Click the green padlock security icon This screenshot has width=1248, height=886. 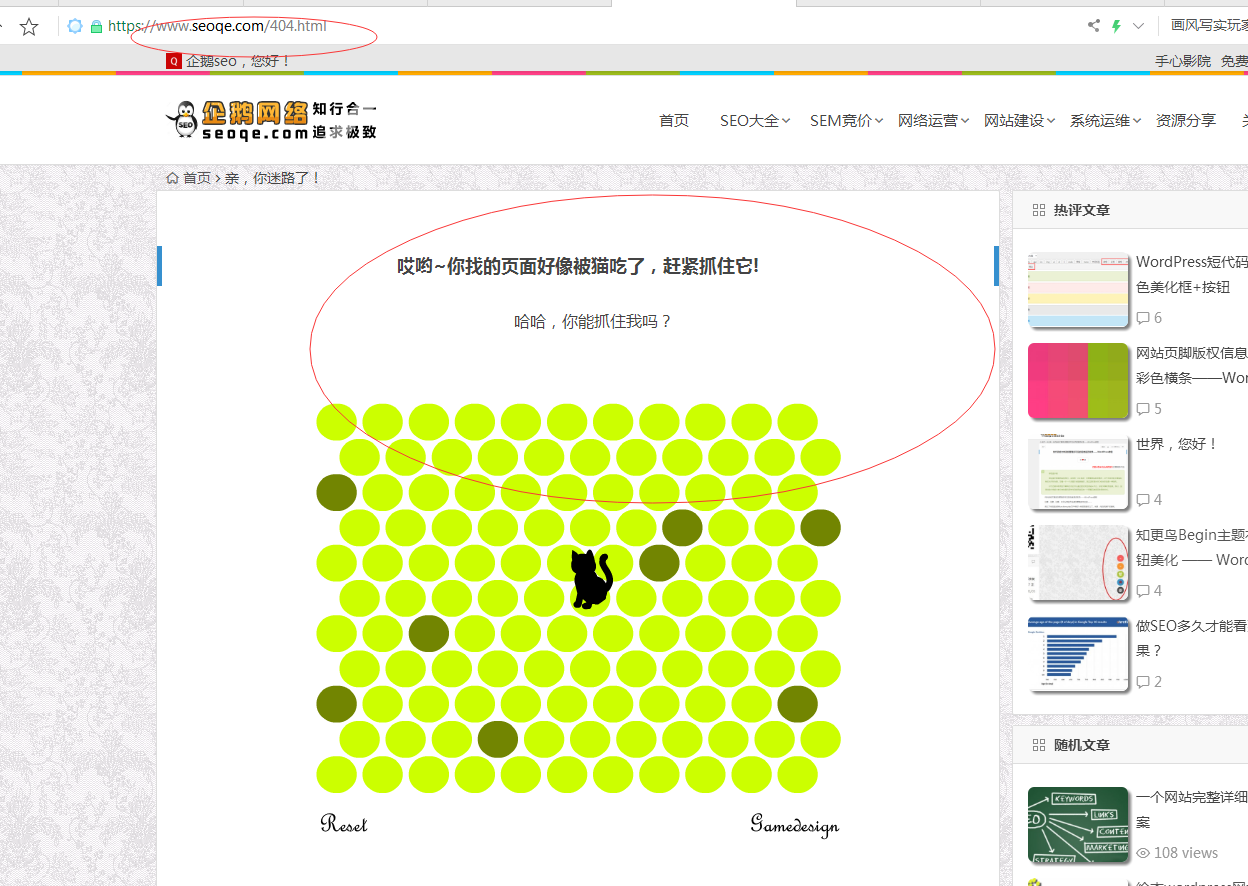96,27
